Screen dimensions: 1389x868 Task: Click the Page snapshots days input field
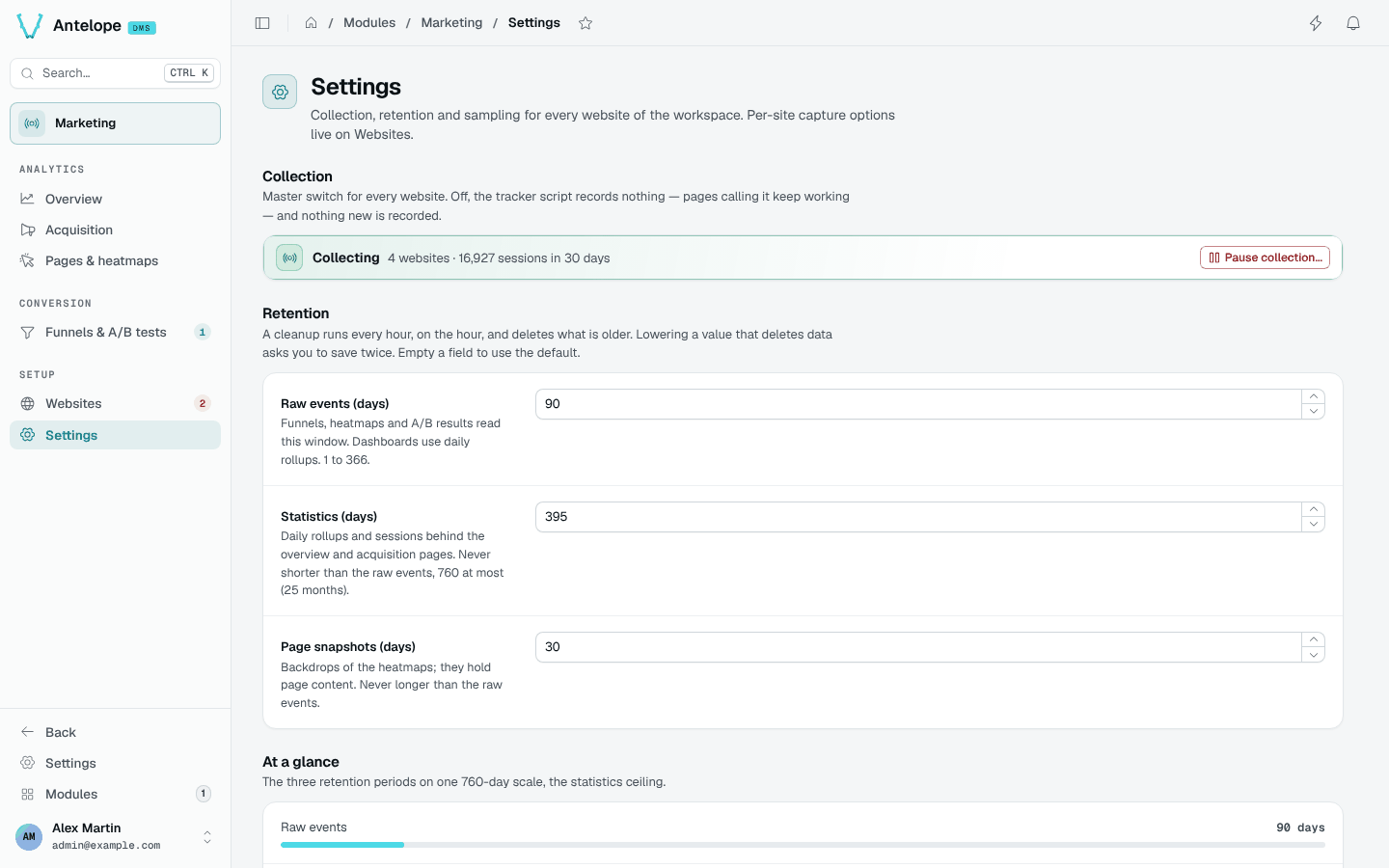[x=918, y=647]
